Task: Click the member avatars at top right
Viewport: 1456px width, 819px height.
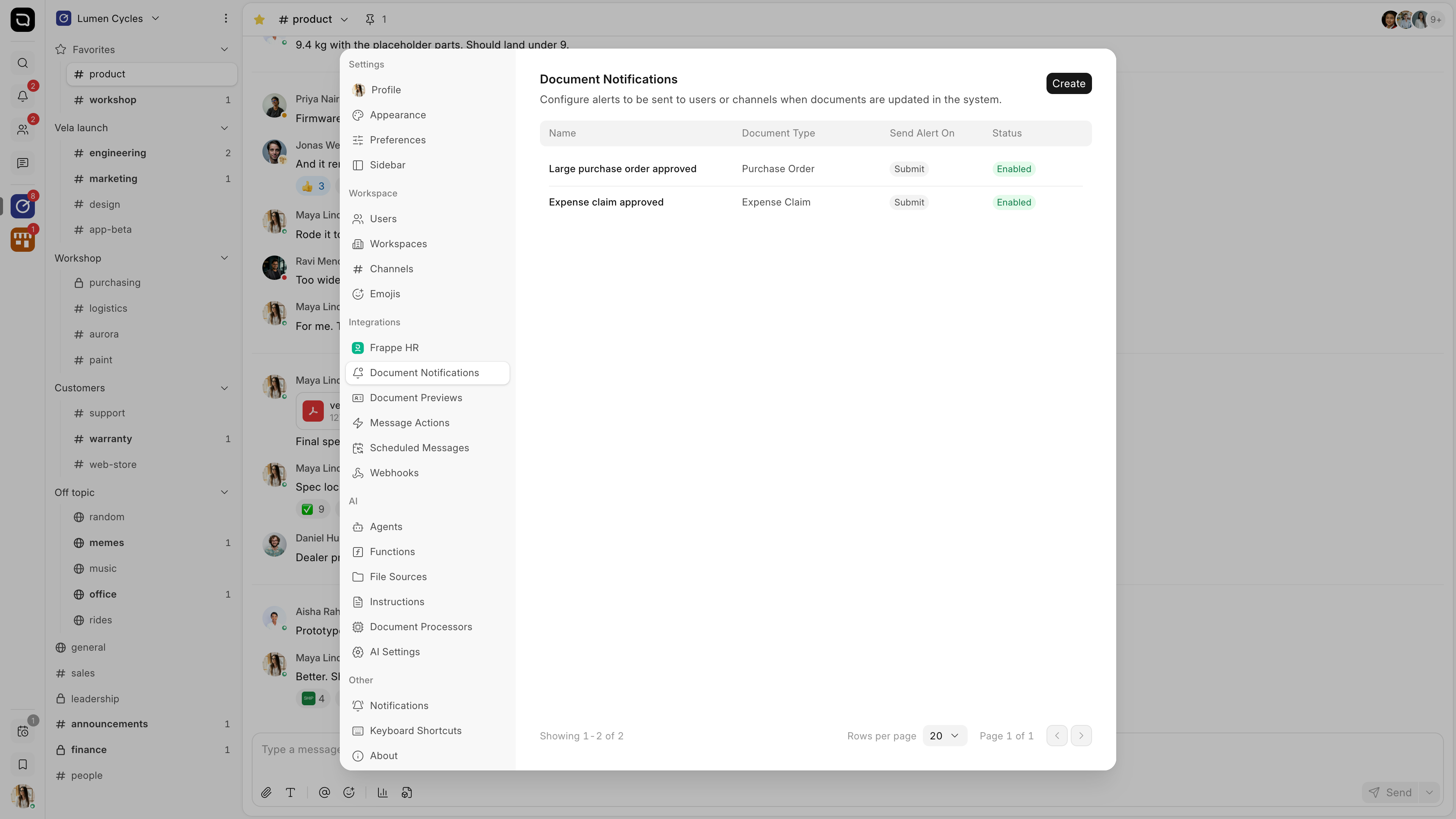Action: pyautogui.click(x=1412, y=19)
